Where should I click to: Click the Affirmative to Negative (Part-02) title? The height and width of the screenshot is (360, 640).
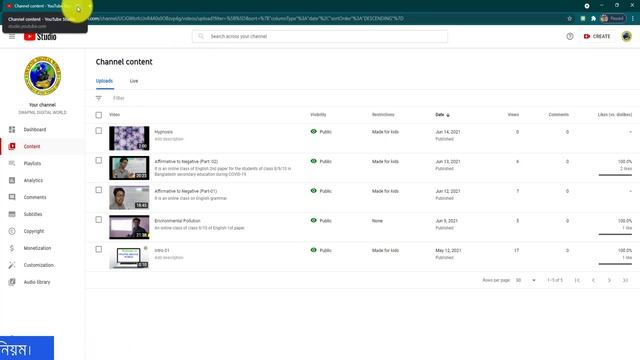186,161
